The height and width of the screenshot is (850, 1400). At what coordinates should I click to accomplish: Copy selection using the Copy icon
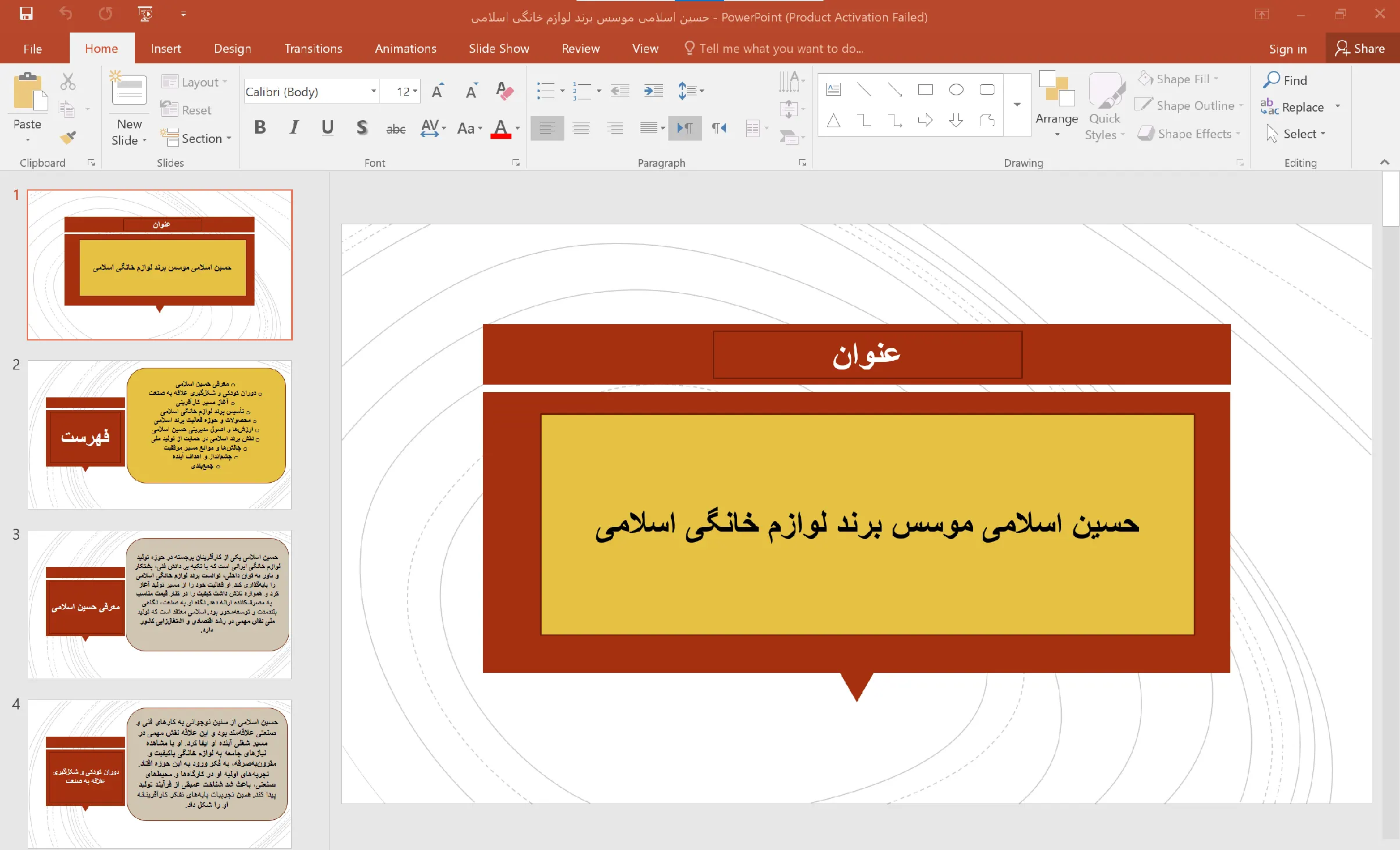(67, 109)
